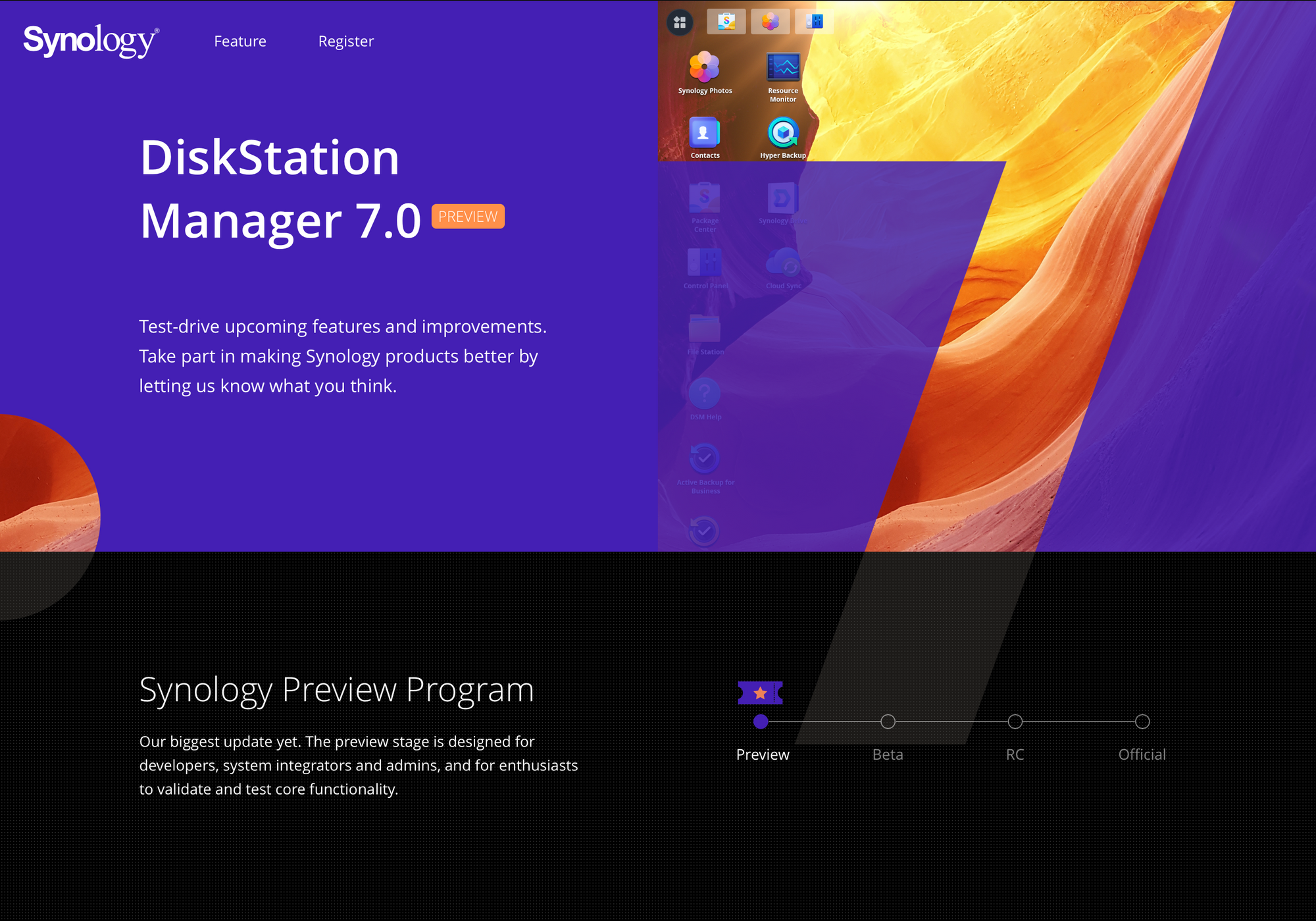Select the Preview stage marker dot
The height and width of the screenshot is (921, 1316).
761,722
